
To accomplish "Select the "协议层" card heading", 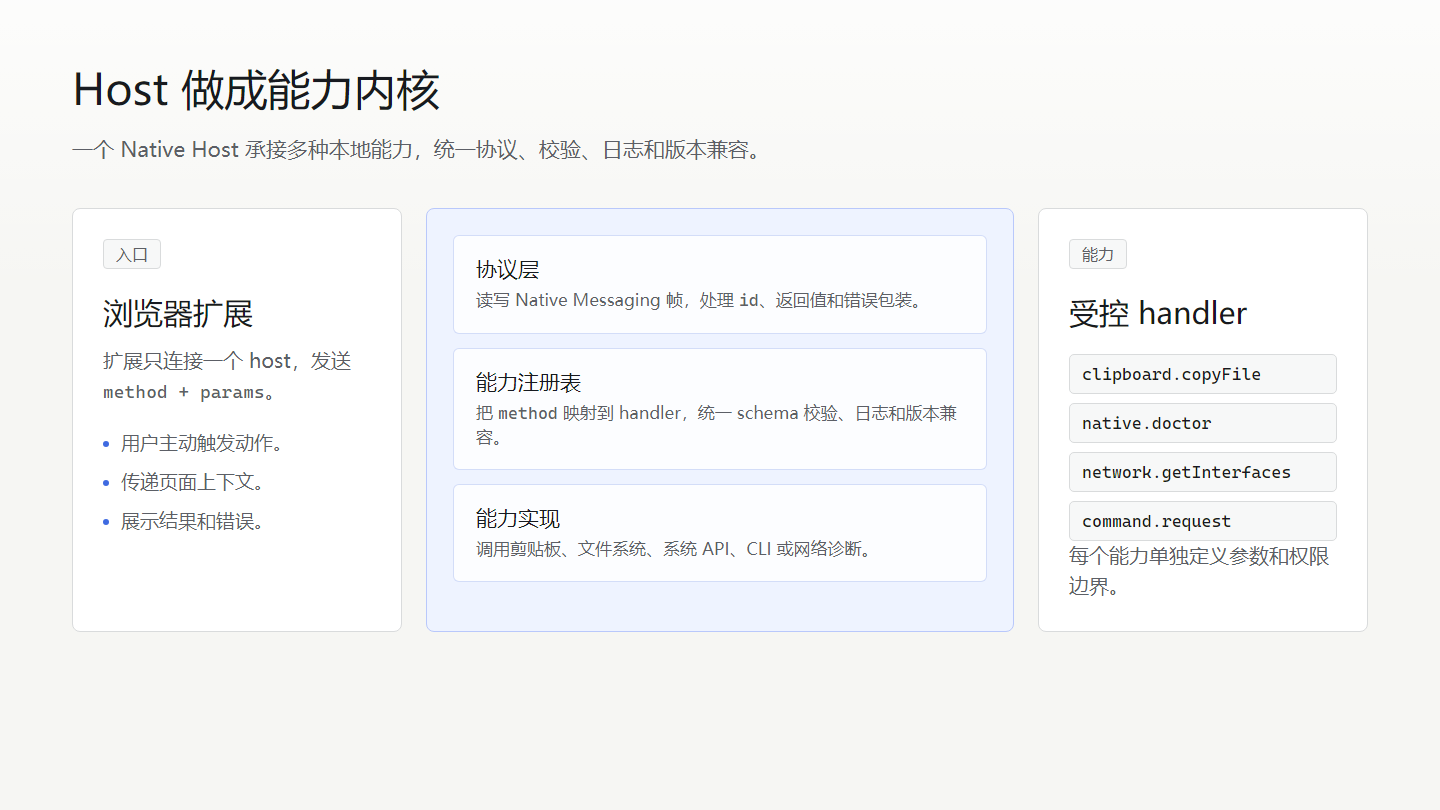I will coord(508,270).
